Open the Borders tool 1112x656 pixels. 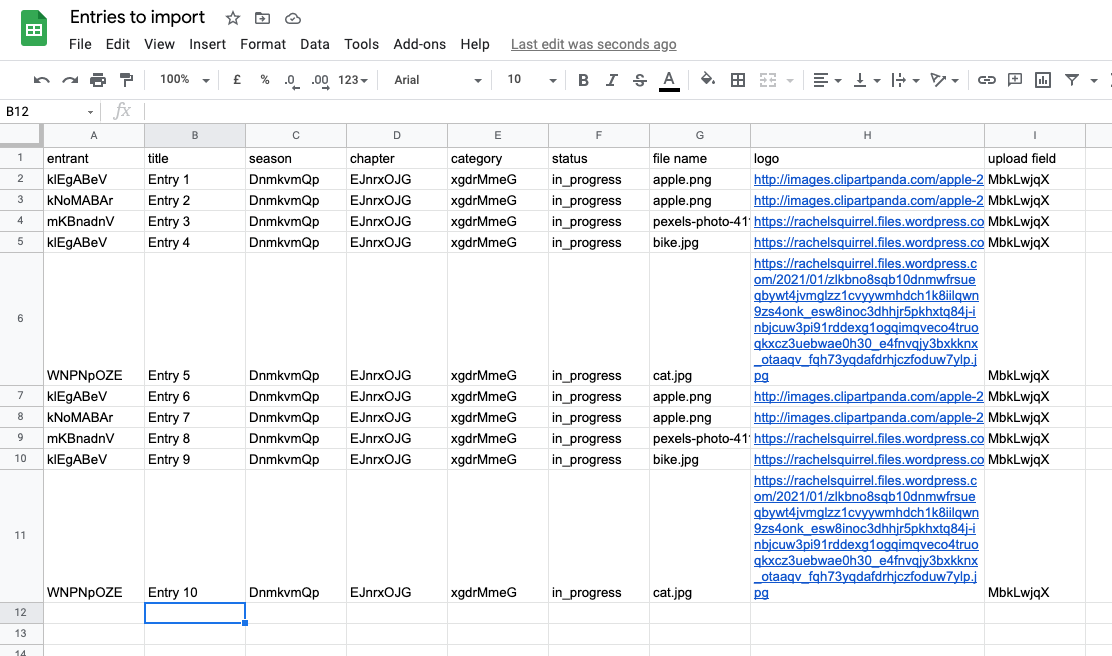pyautogui.click(x=737, y=79)
